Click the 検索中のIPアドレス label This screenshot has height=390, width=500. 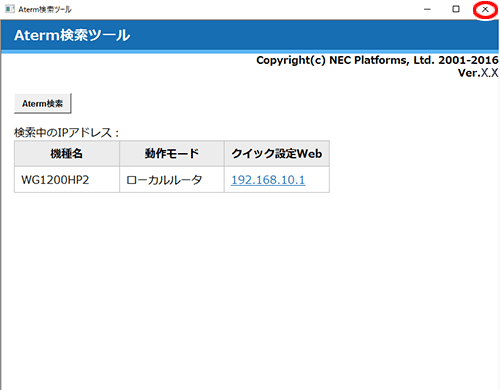point(67,133)
